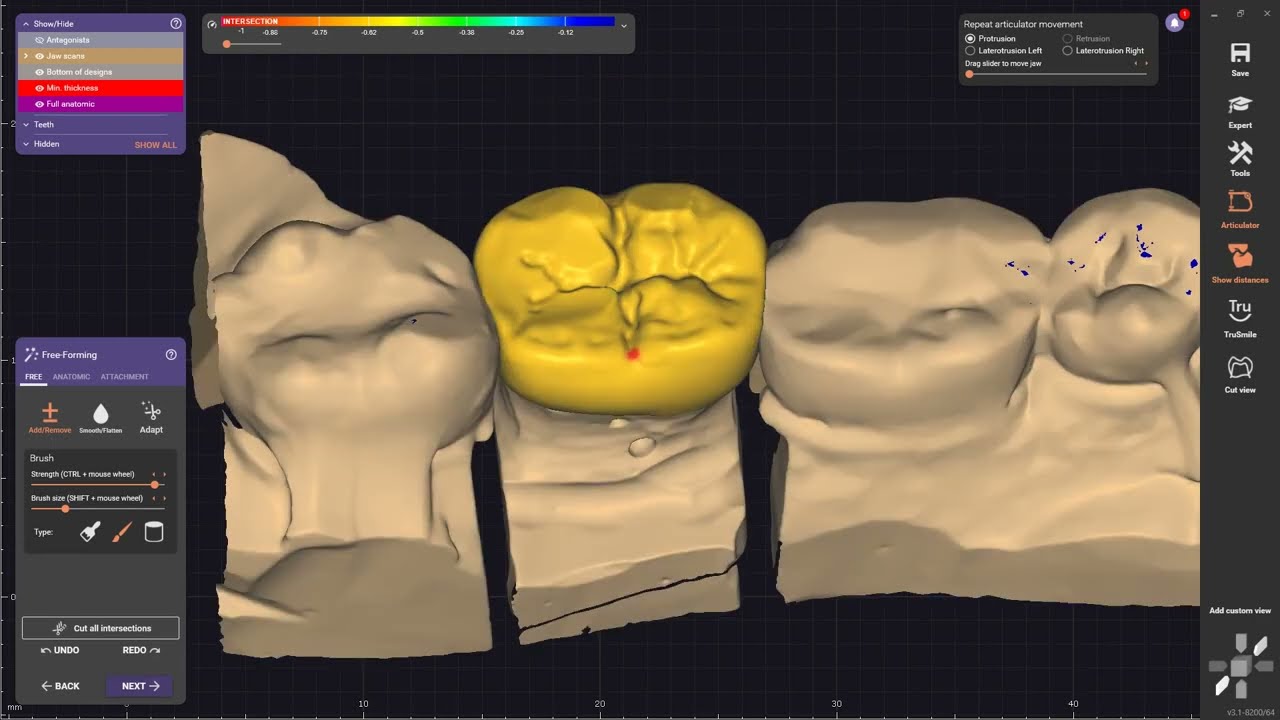Click UNDO

click(60, 650)
